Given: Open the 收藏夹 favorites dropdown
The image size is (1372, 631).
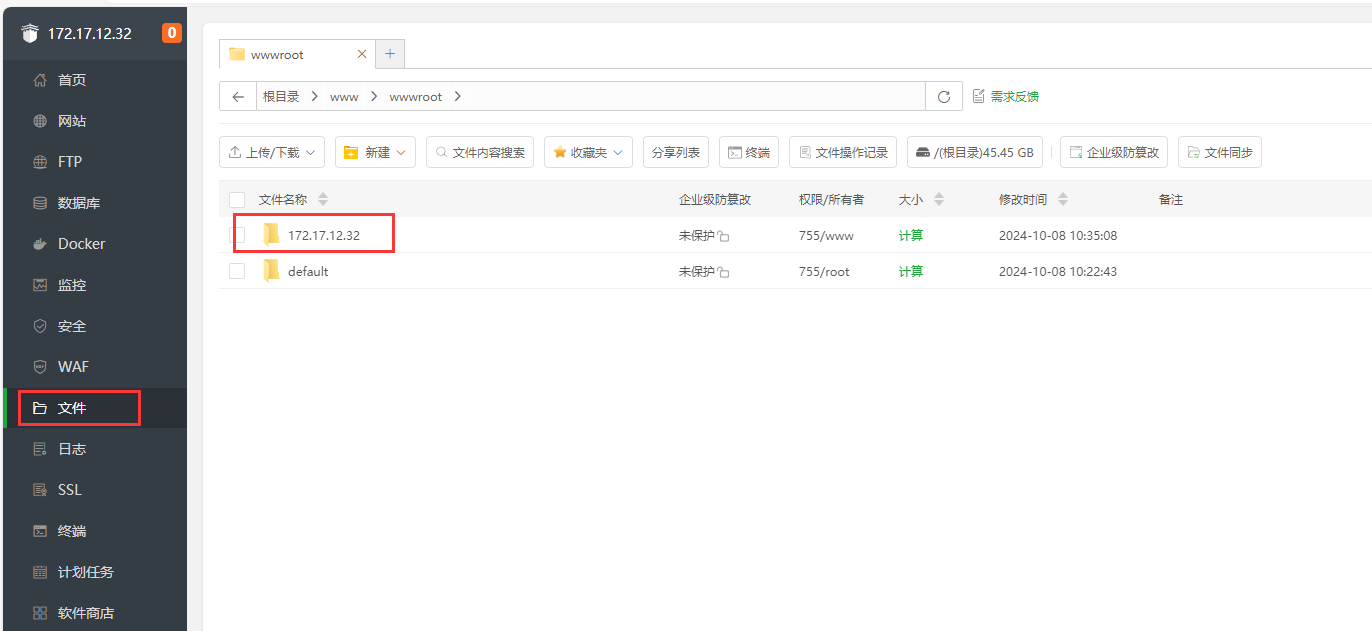Looking at the screenshot, I should point(588,152).
